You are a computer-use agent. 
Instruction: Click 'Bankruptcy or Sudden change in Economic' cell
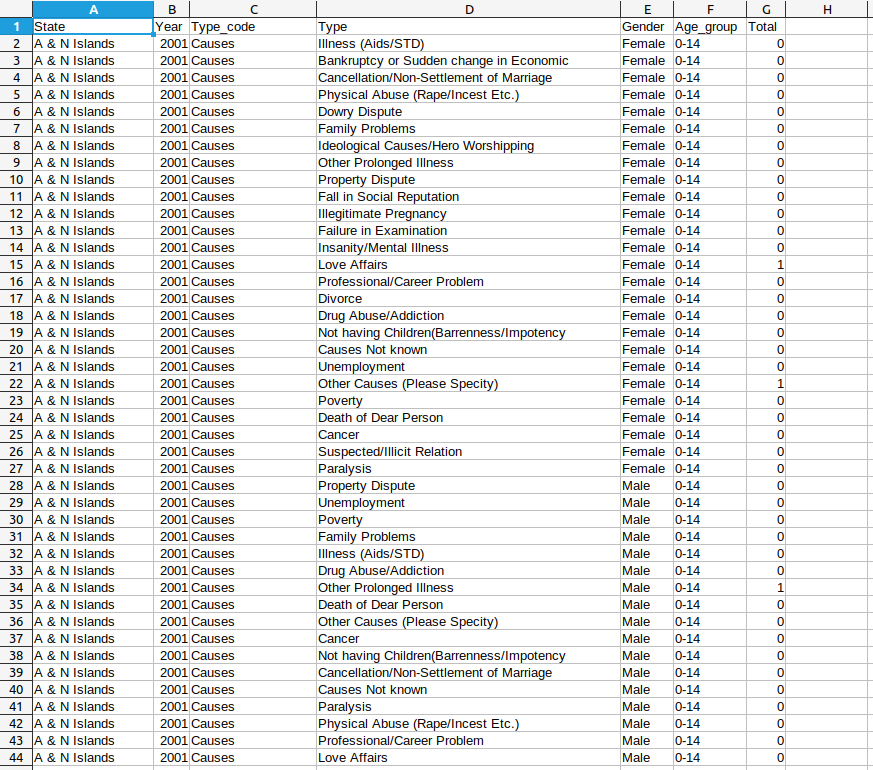(x=467, y=61)
